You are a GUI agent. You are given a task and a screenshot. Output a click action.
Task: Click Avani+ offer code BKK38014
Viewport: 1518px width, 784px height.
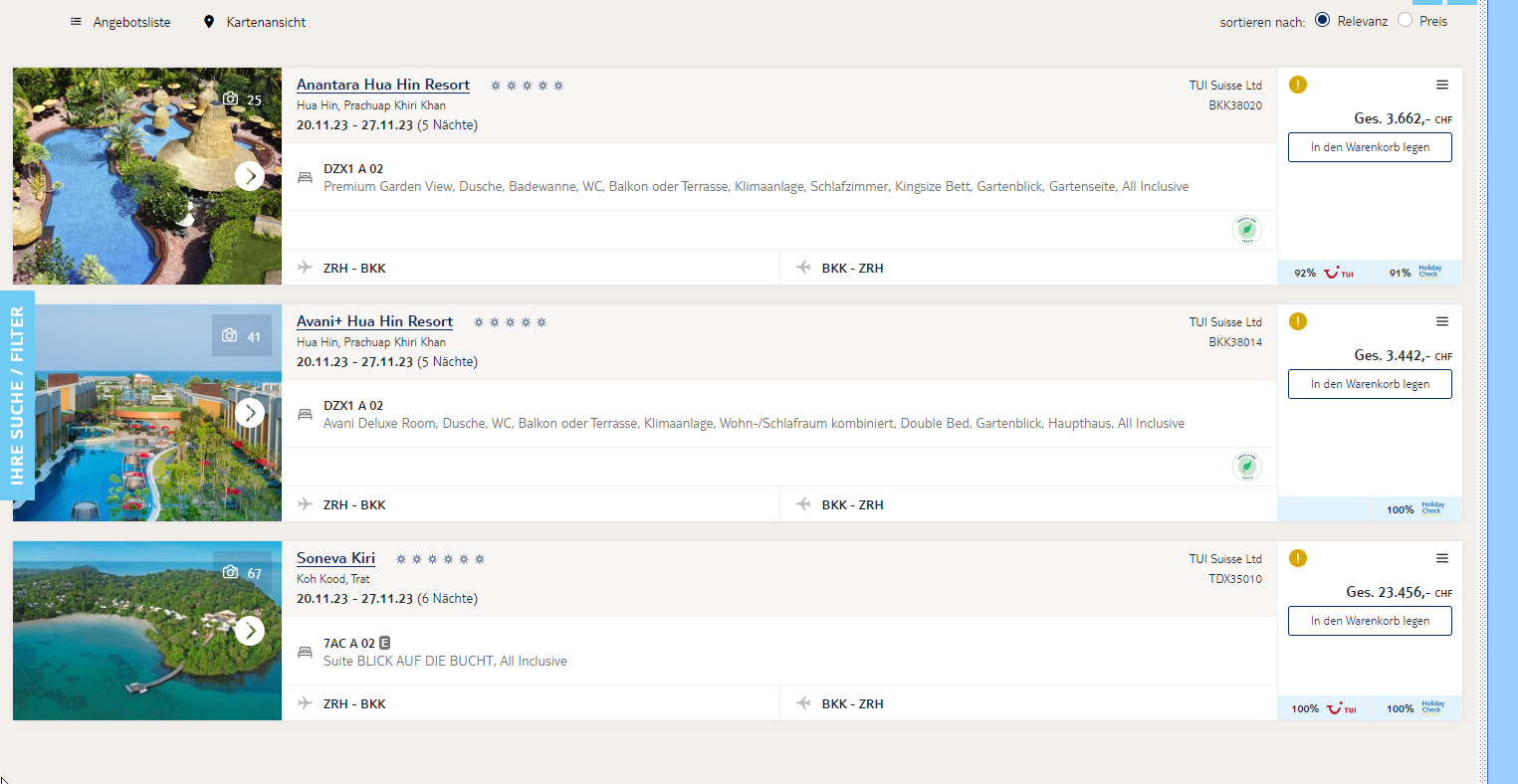1235,342
